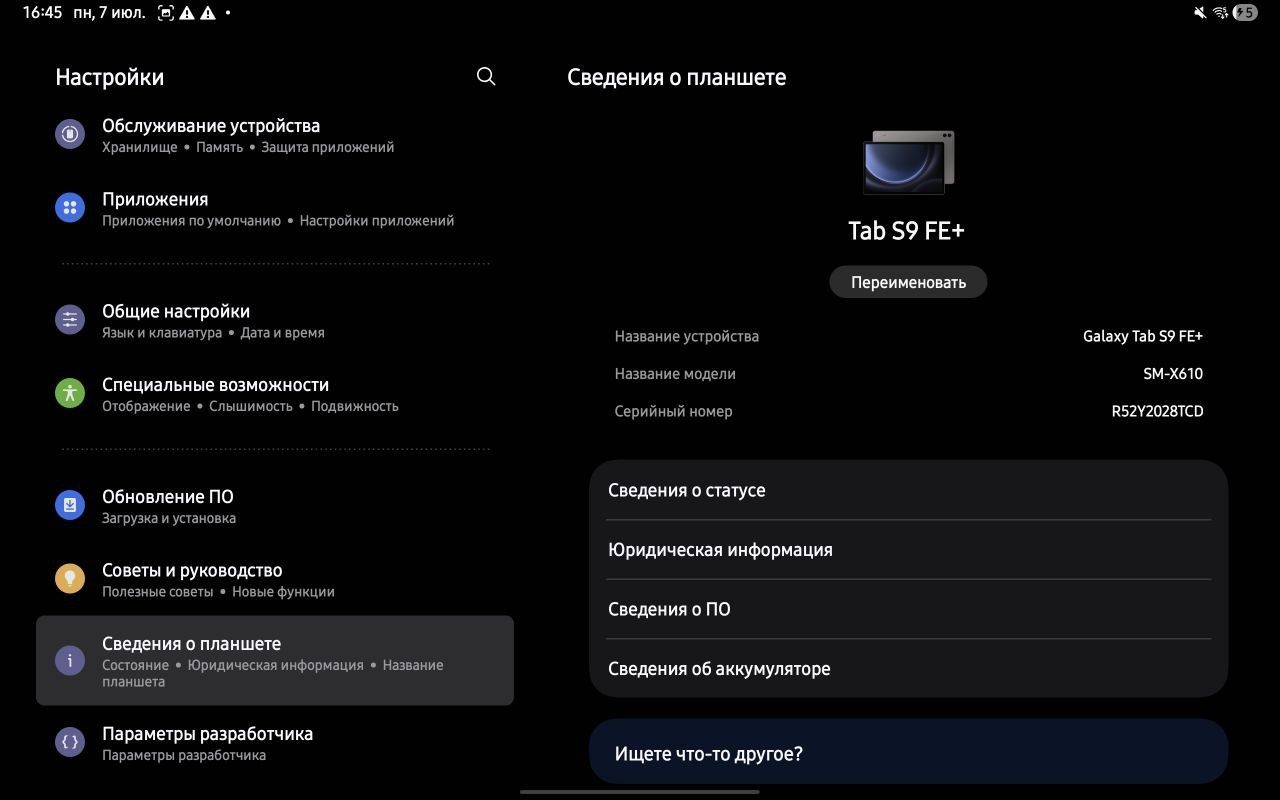Tap the bottom navigation gesture handle

point(640,791)
